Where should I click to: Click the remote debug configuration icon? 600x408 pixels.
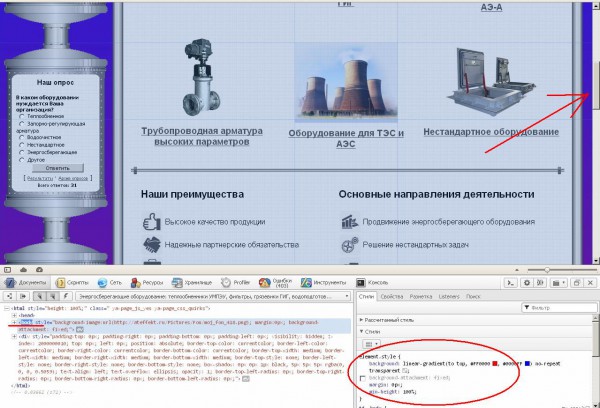[540, 283]
